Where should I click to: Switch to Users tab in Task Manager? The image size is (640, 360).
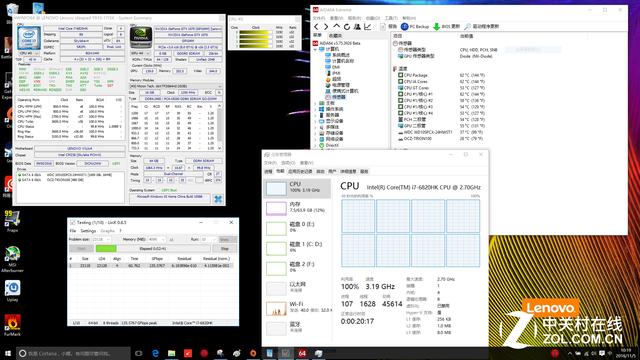(x=332, y=171)
